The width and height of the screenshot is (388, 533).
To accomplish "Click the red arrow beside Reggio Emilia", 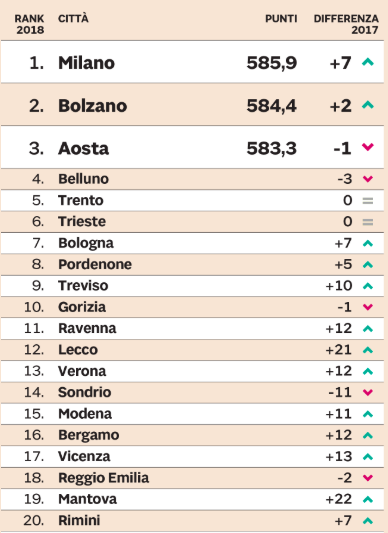I will 368,478.
